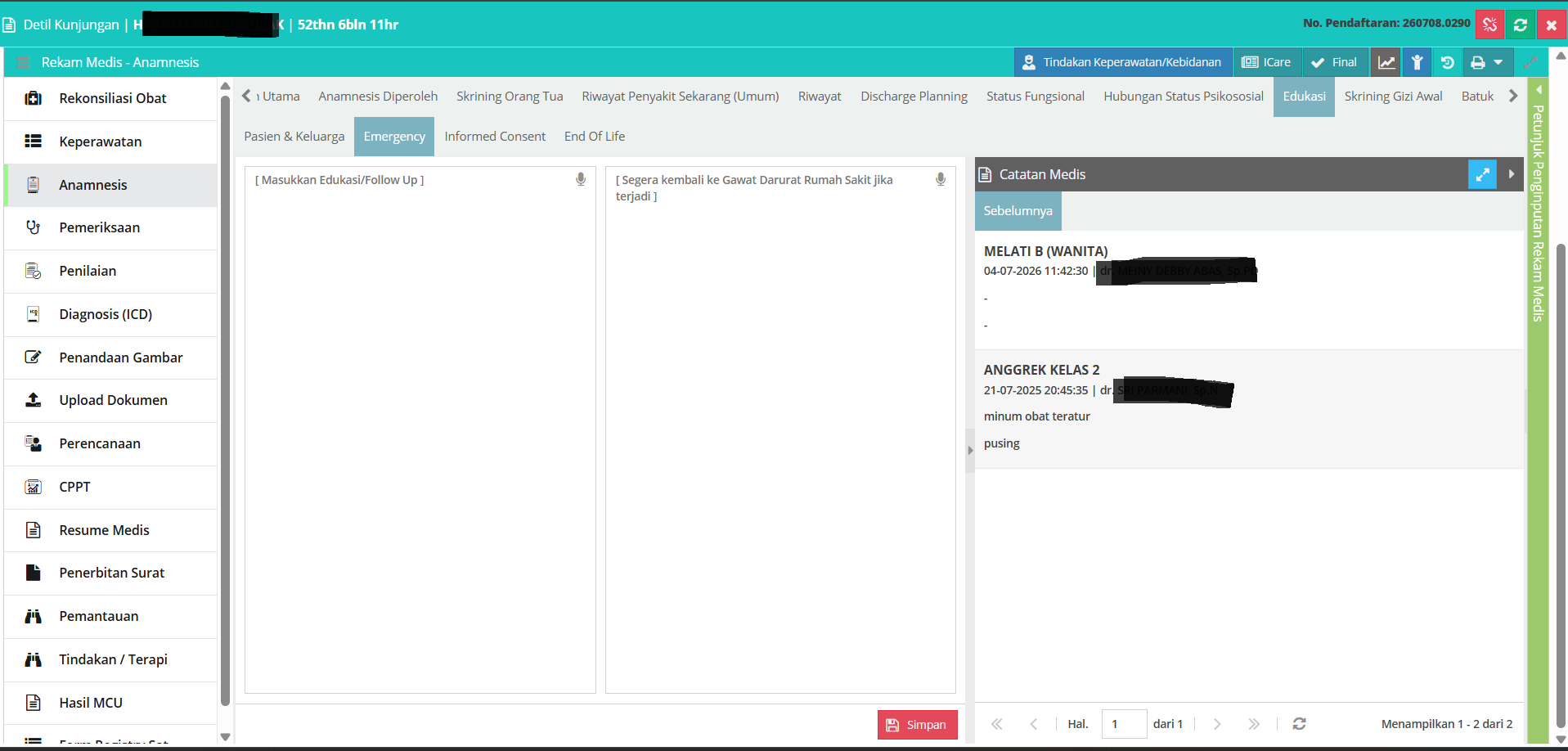Reload the Catatan Medis list with the refresh icon
The width and height of the screenshot is (1568, 751).
(1299, 724)
